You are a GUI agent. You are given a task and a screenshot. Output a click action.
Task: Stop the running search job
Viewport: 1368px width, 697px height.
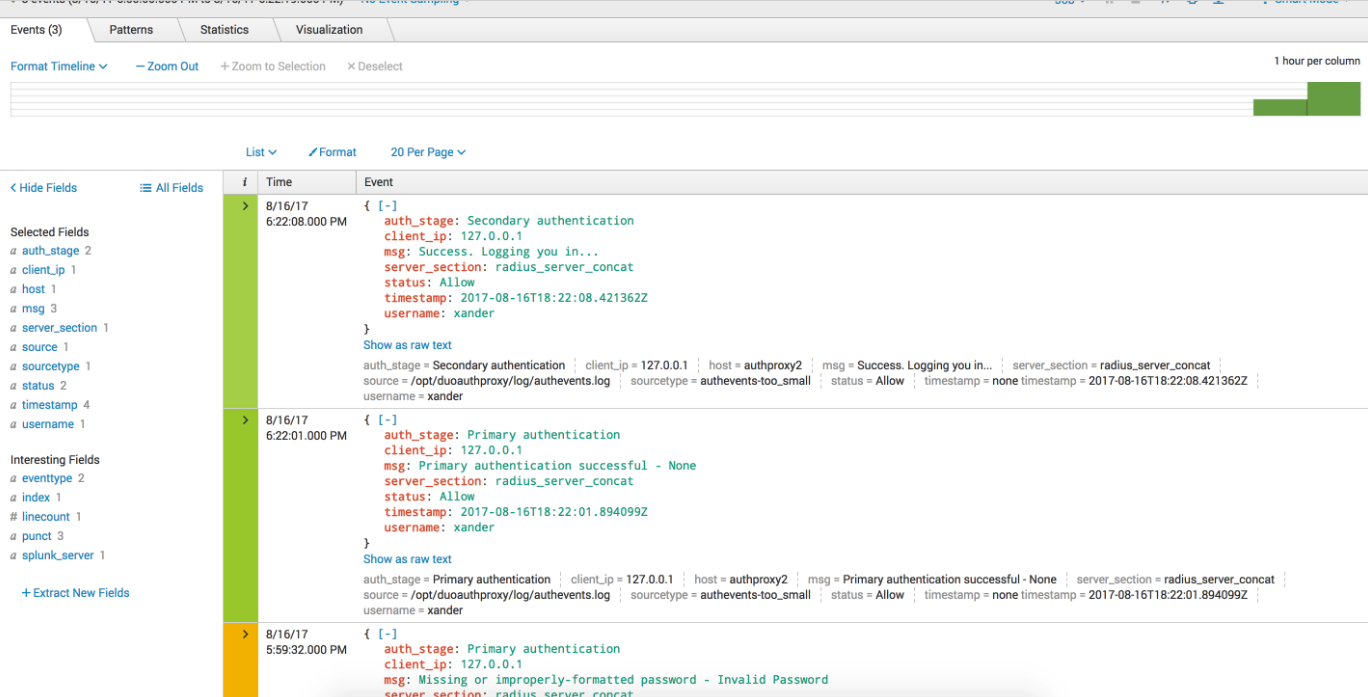[x=1135, y=2]
